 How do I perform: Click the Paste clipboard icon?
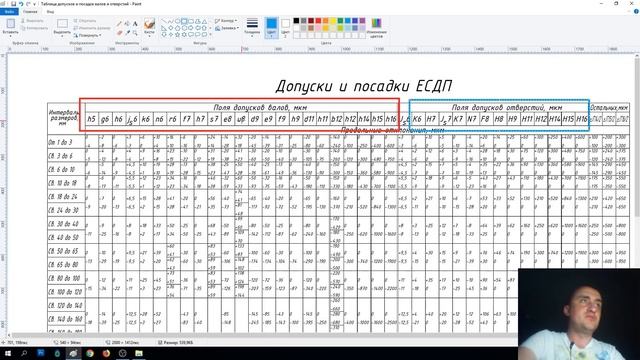[x=11, y=24]
